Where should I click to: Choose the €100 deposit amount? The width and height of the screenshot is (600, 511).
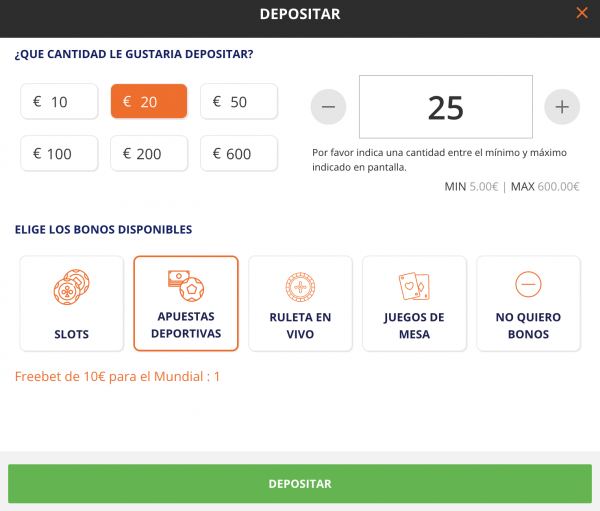(x=59, y=153)
